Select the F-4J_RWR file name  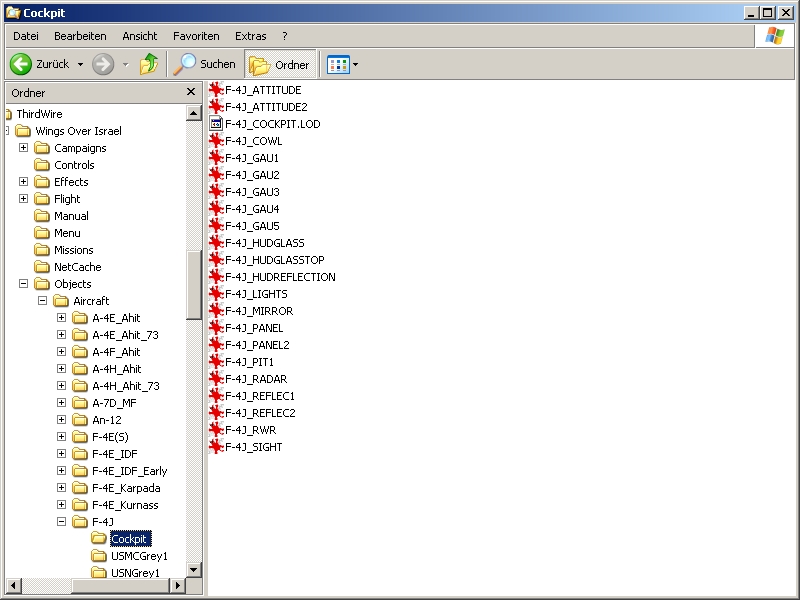tap(251, 430)
